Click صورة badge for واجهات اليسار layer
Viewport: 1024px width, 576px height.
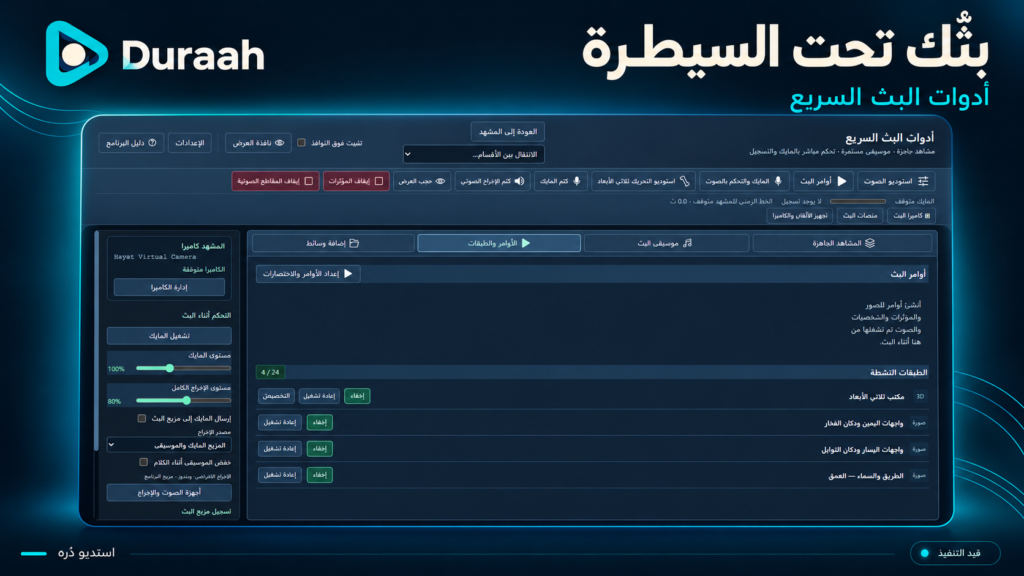[919, 449]
